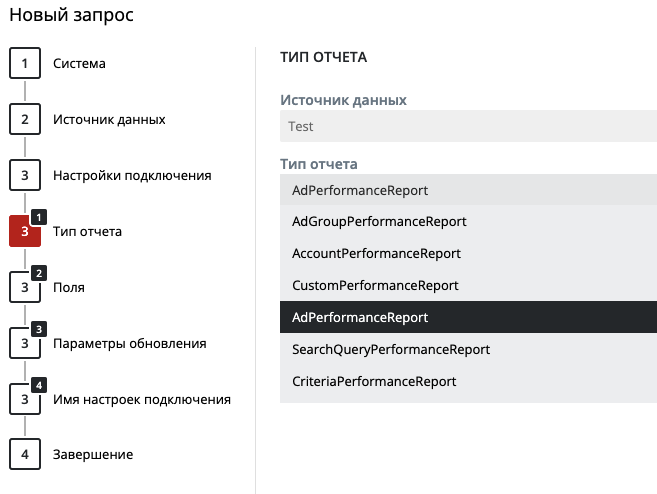Screen dimensions: 657x494
Task: Open Имя настроек подключения step box
Action: click(x=25, y=399)
